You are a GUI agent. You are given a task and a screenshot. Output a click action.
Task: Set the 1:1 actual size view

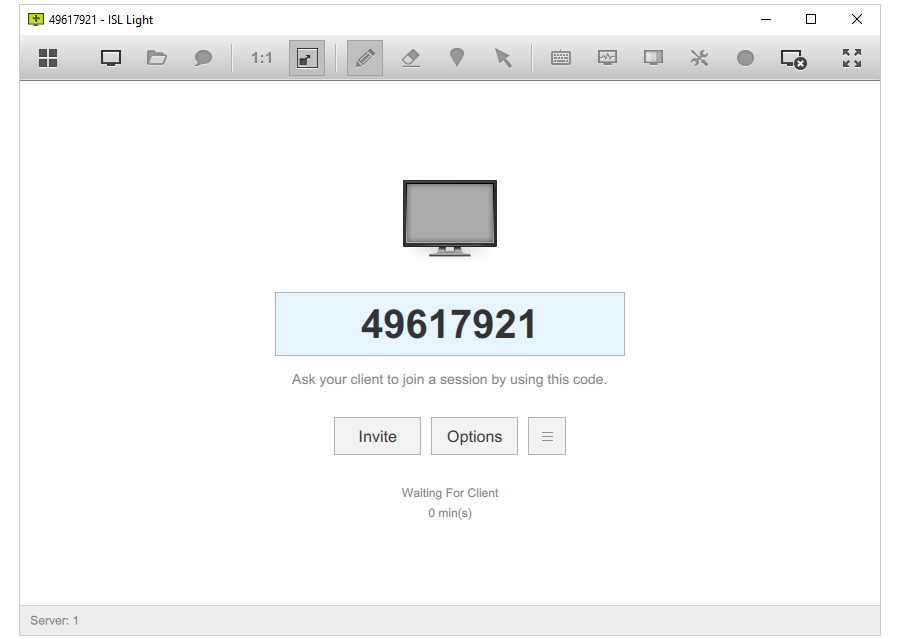261,58
